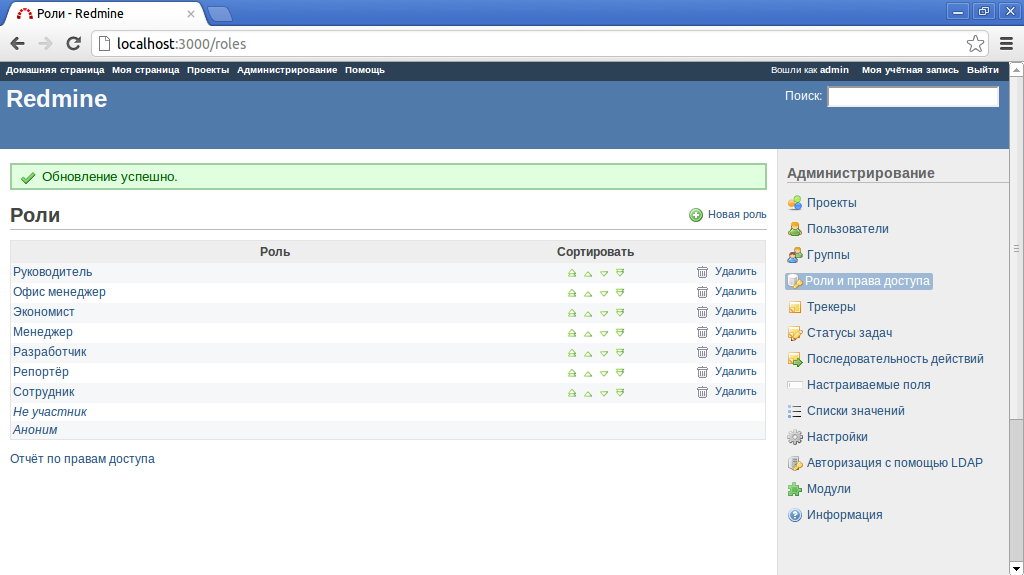Open the Офис менеджер role

(x=59, y=292)
